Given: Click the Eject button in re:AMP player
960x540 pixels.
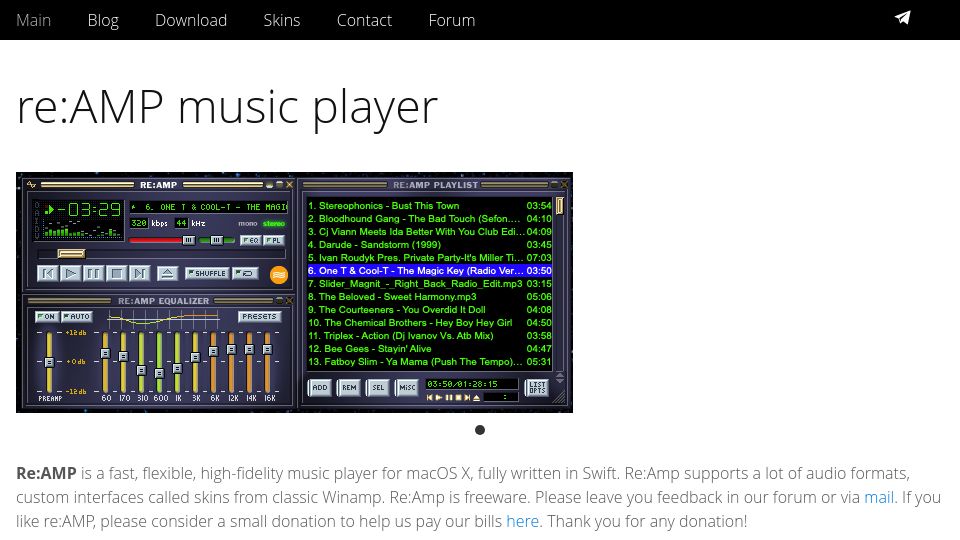Looking at the screenshot, I should pyautogui.click(x=167, y=273).
